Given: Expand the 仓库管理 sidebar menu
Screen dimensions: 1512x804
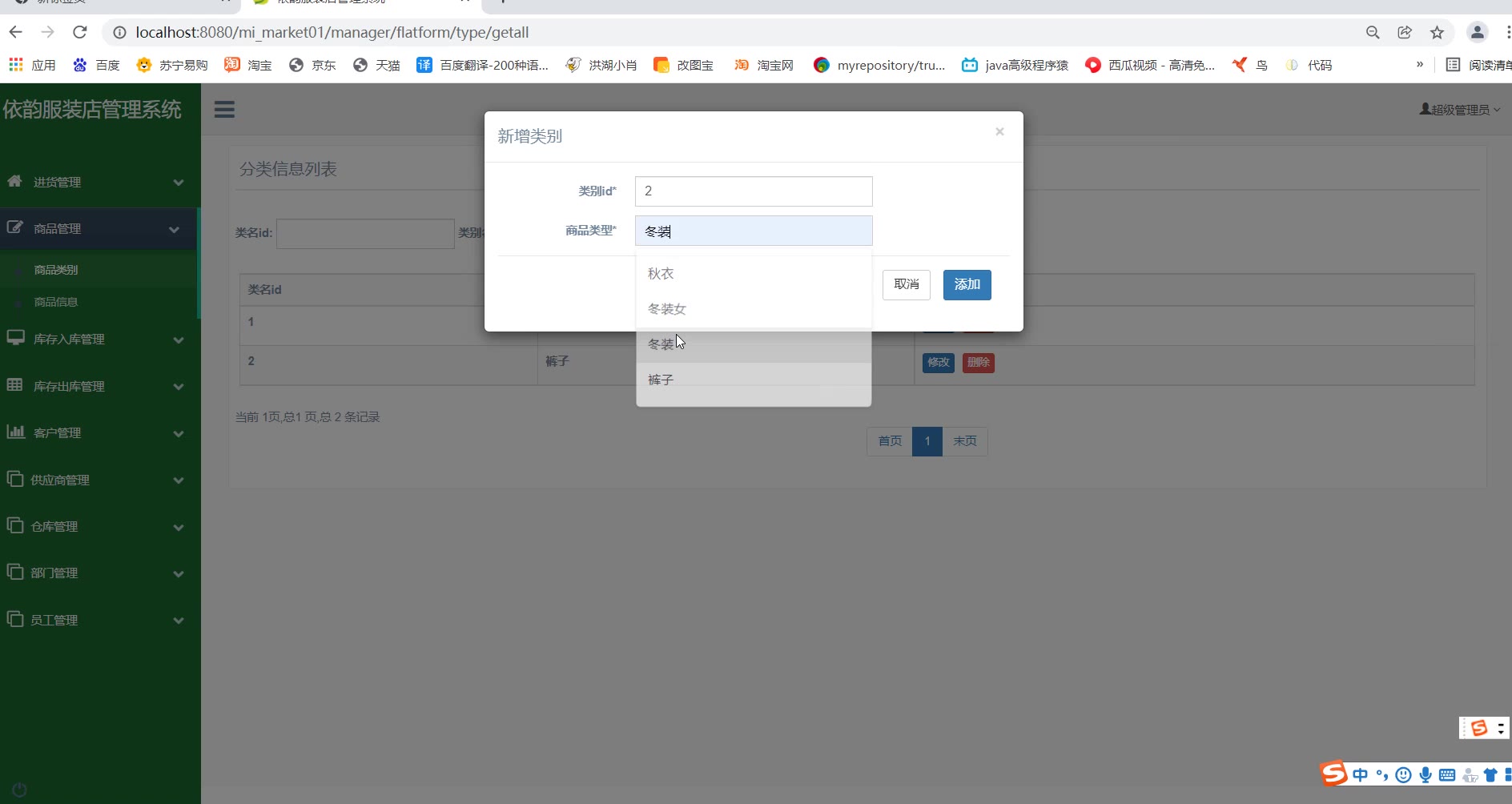Looking at the screenshot, I should tap(99, 526).
